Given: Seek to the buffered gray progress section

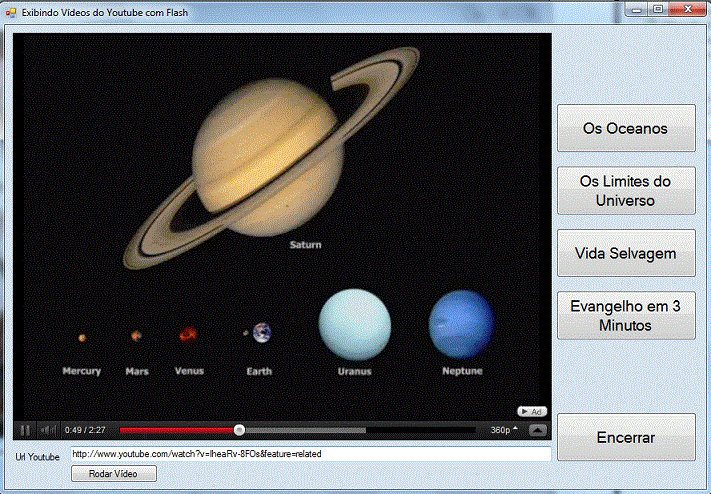Looking at the screenshot, I should 305,430.
